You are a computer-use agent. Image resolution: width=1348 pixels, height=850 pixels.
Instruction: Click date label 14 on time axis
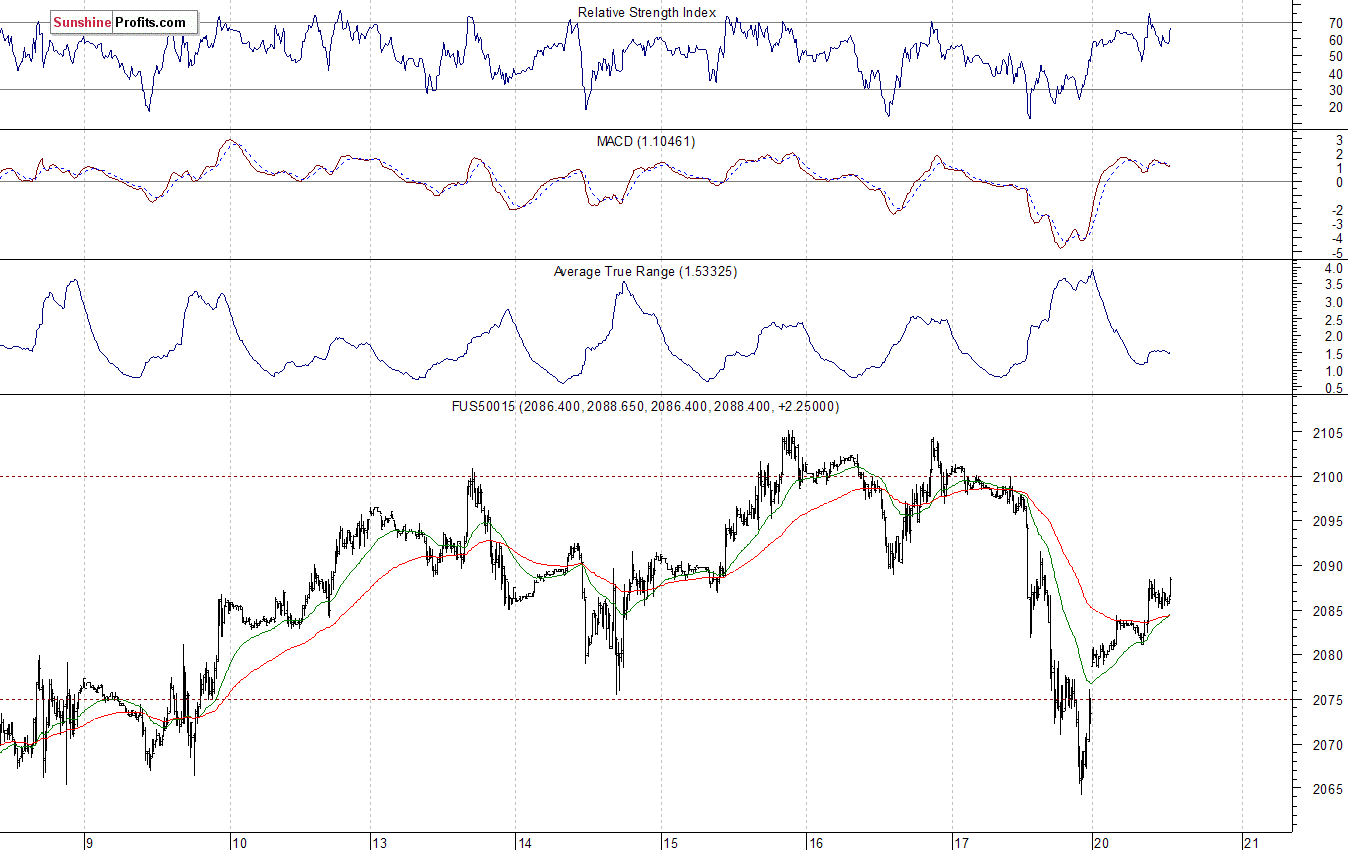coord(524,842)
